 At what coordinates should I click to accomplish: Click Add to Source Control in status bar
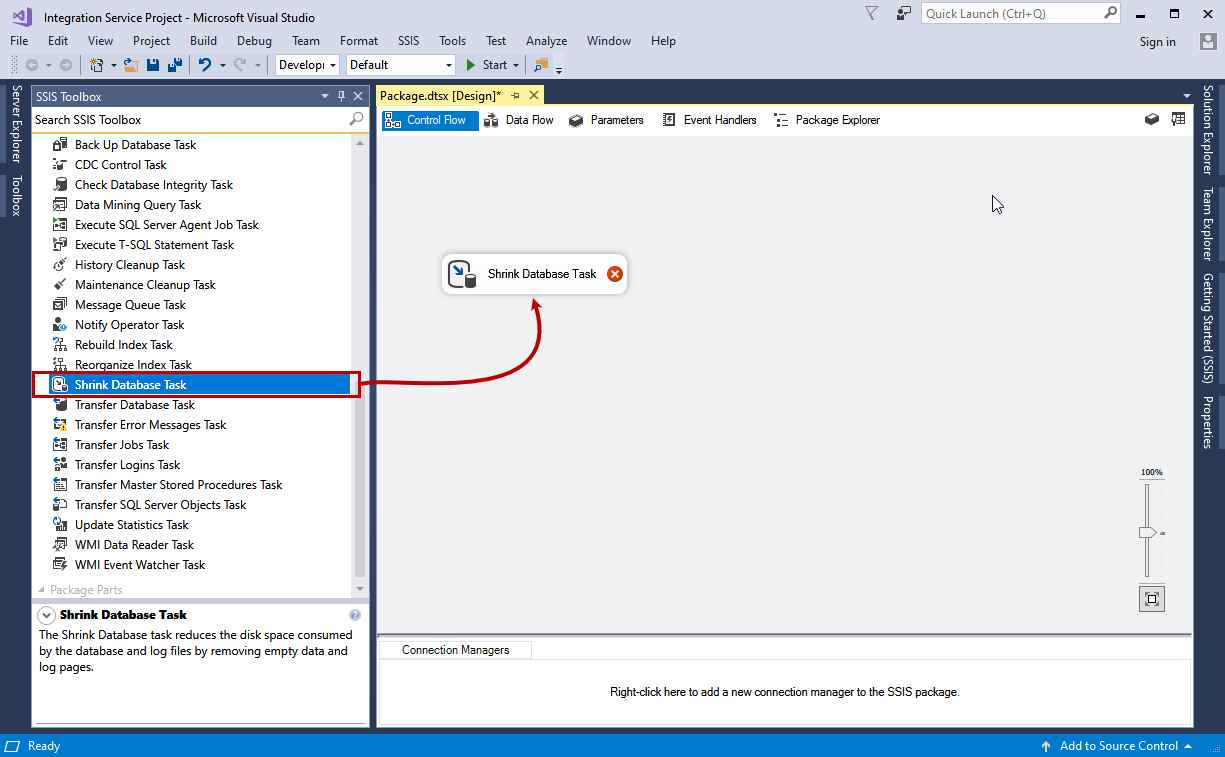click(x=1119, y=746)
